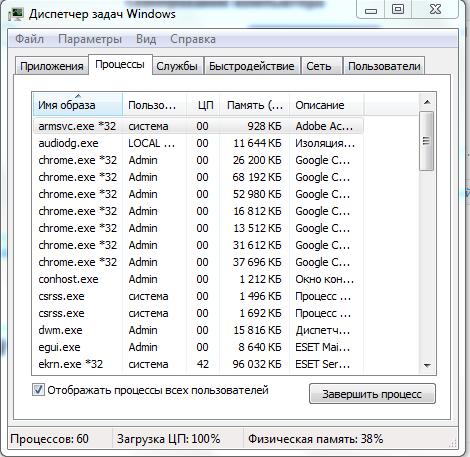Image resolution: width=470 pixels, height=457 pixels.
Task: Click Загрузка ЦП: 100% status entry
Action: 168,439
